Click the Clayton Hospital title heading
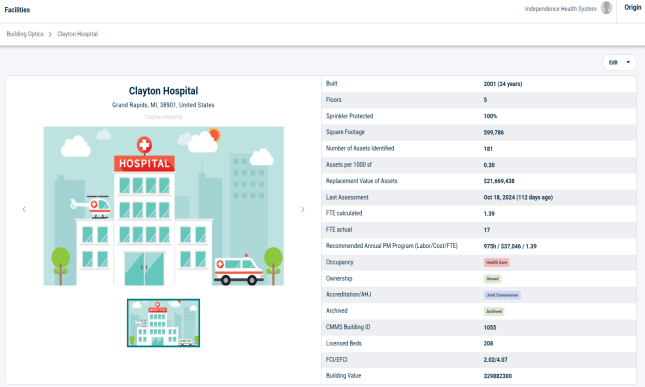The height and width of the screenshot is (387, 645). click(163, 91)
